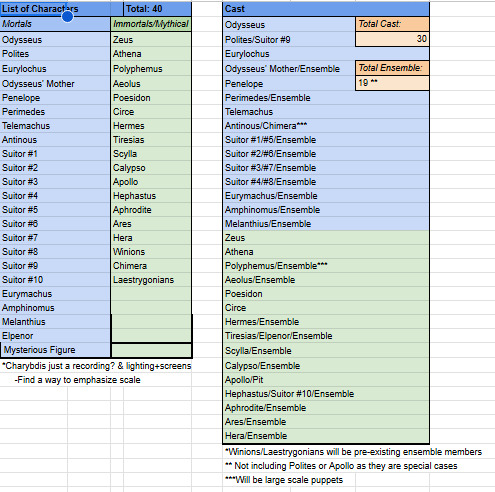The width and height of the screenshot is (495, 492).
Task: Click the 'Polites/Suitor #9' Cast cell
Action: pyautogui.click(x=289, y=40)
